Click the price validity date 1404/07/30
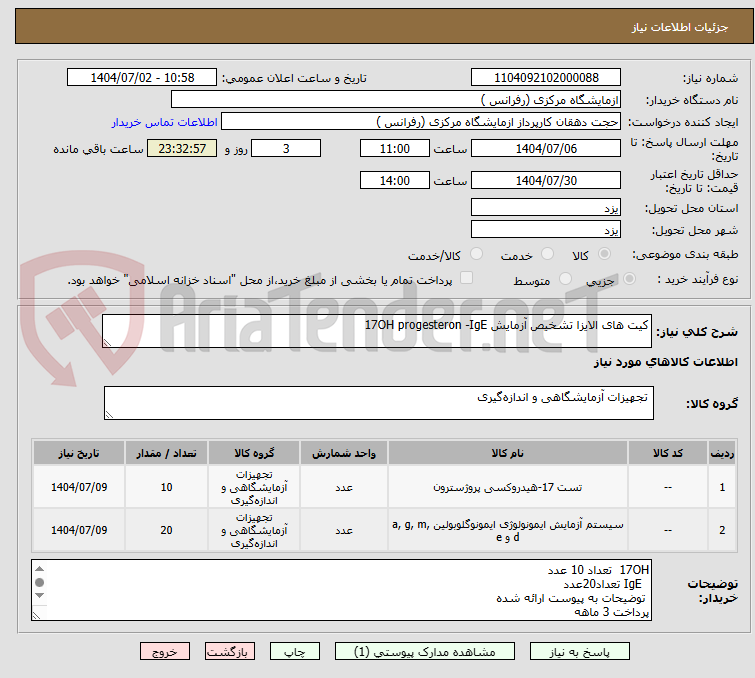The image size is (755, 678). tap(546, 181)
